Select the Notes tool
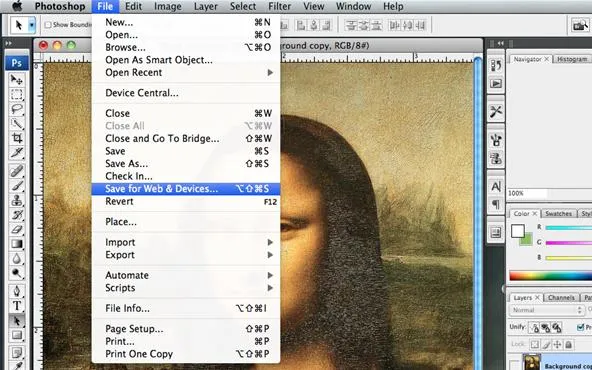 click(17, 353)
